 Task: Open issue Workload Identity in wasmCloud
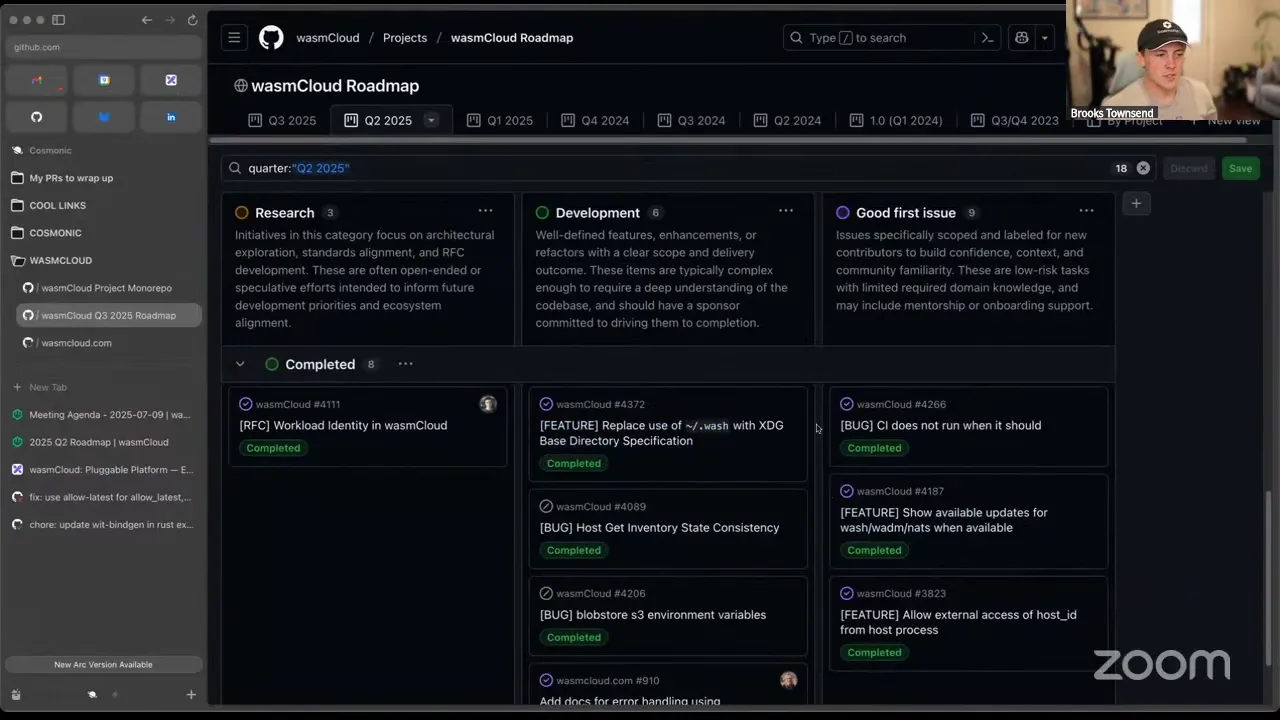pyautogui.click(x=343, y=425)
